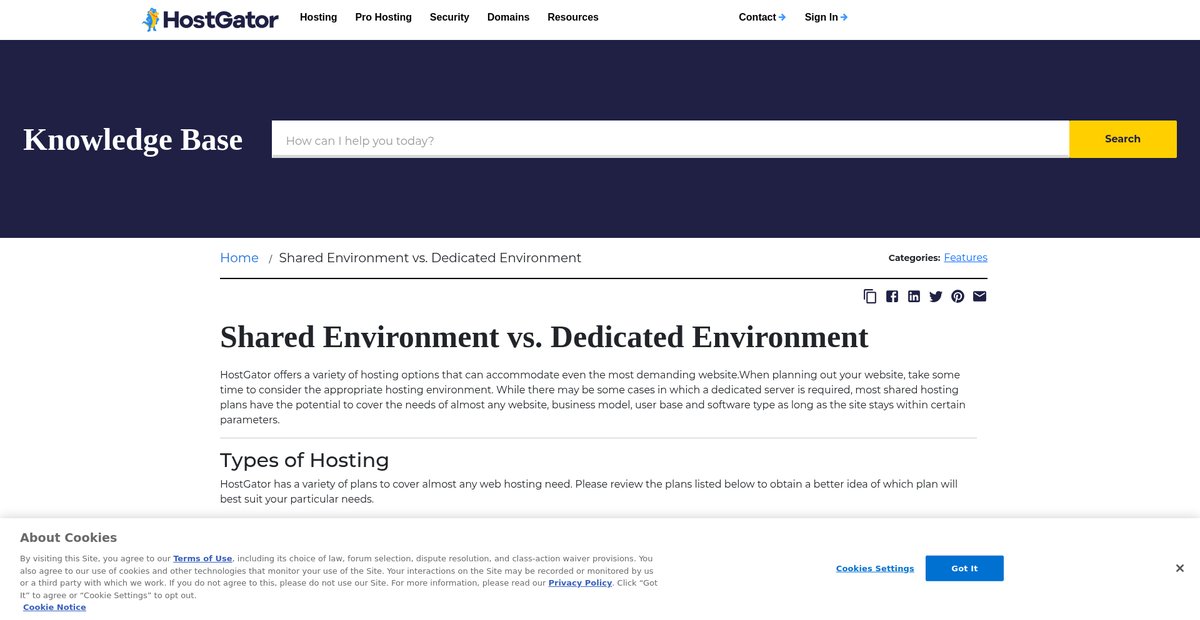This screenshot has width=1200, height=620.
Task: Click the Knowledge Base heading
Action: [x=133, y=139]
